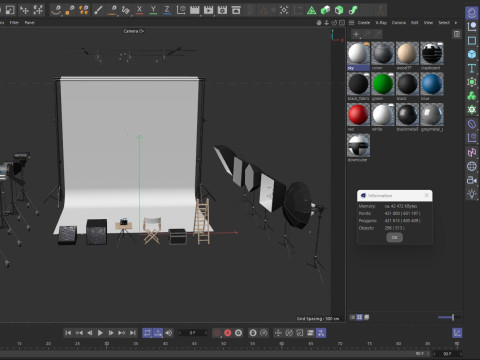Toggle Y axis lock
The height and width of the screenshot is (360, 480).
pos(153,10)
